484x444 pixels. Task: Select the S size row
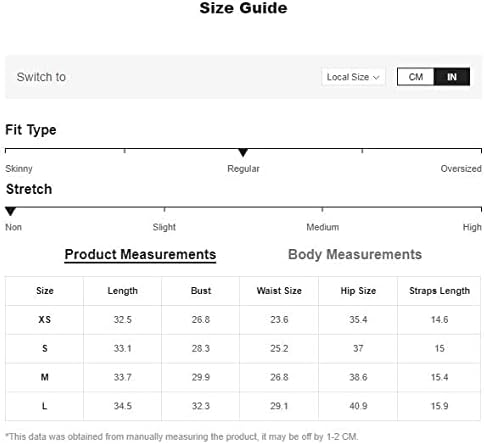243,349
